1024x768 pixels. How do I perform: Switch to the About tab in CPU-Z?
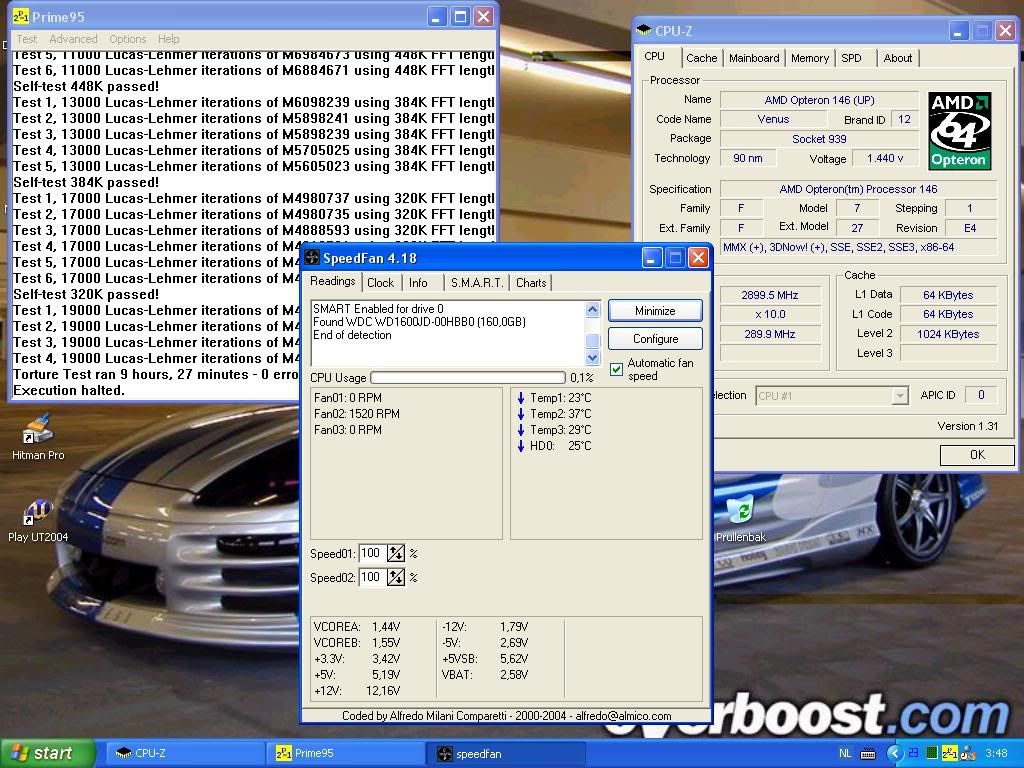click(x=897, y=58)
